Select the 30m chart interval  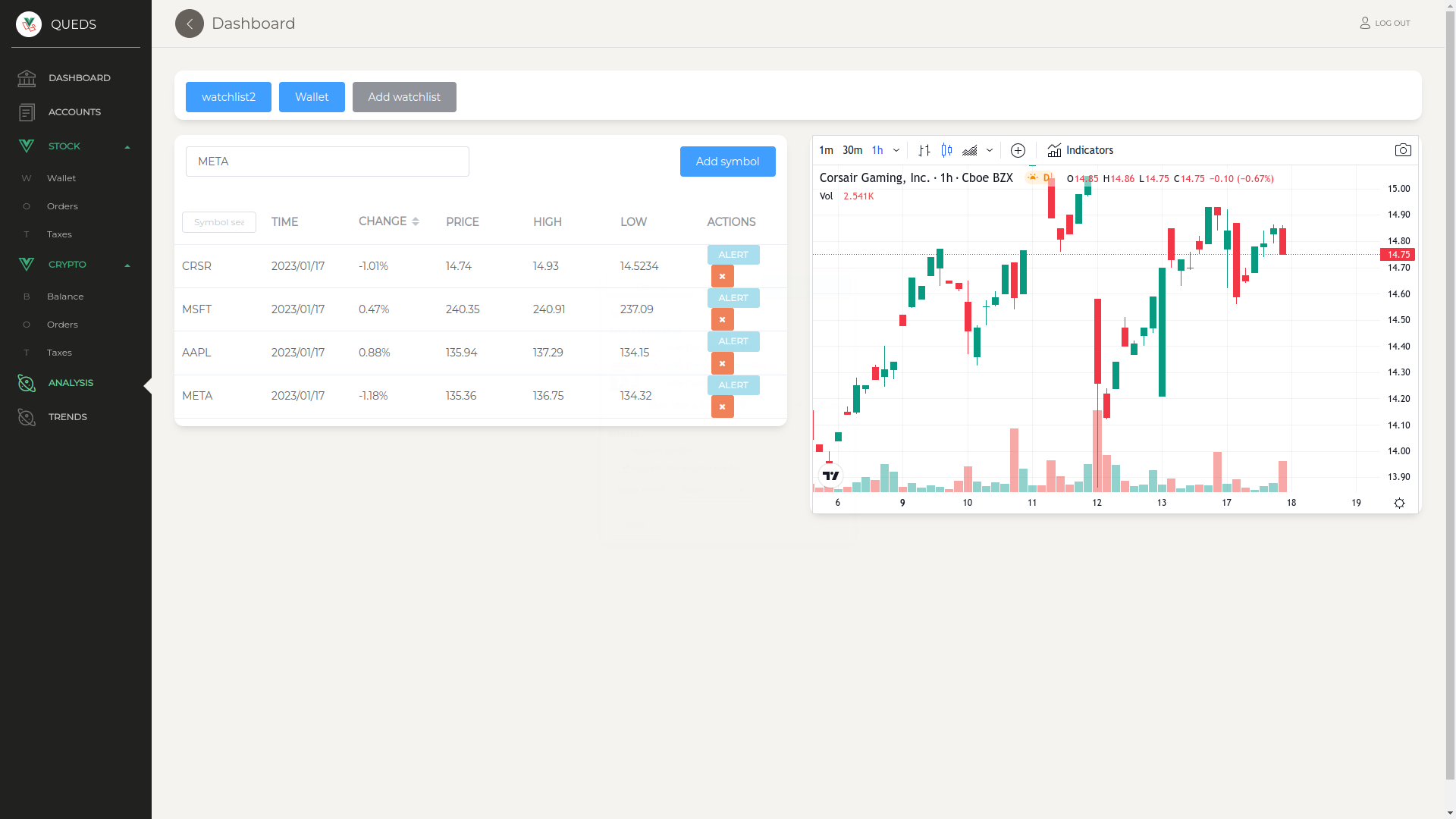(x=852, y=150)
